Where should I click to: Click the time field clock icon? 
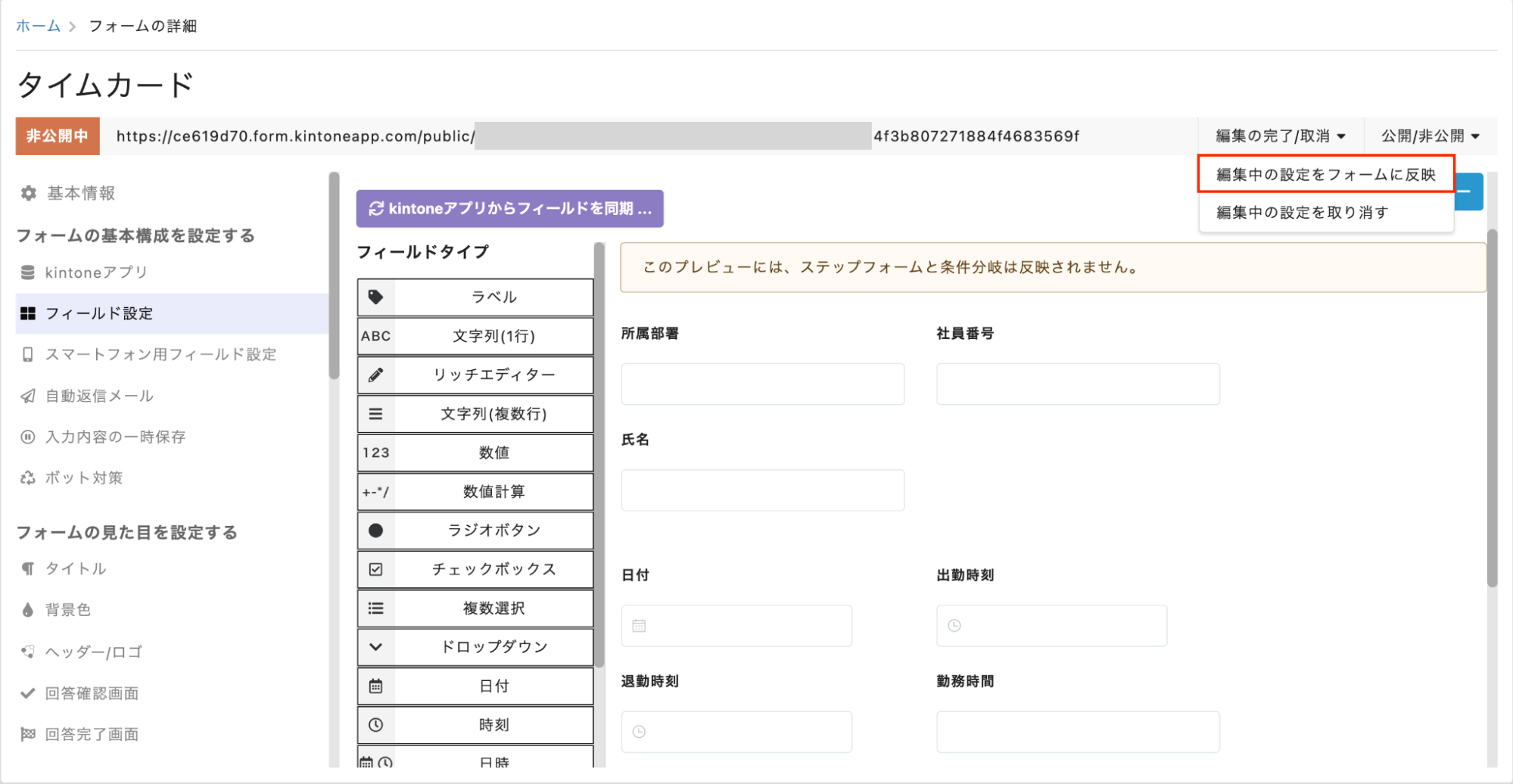coord(375,725)
